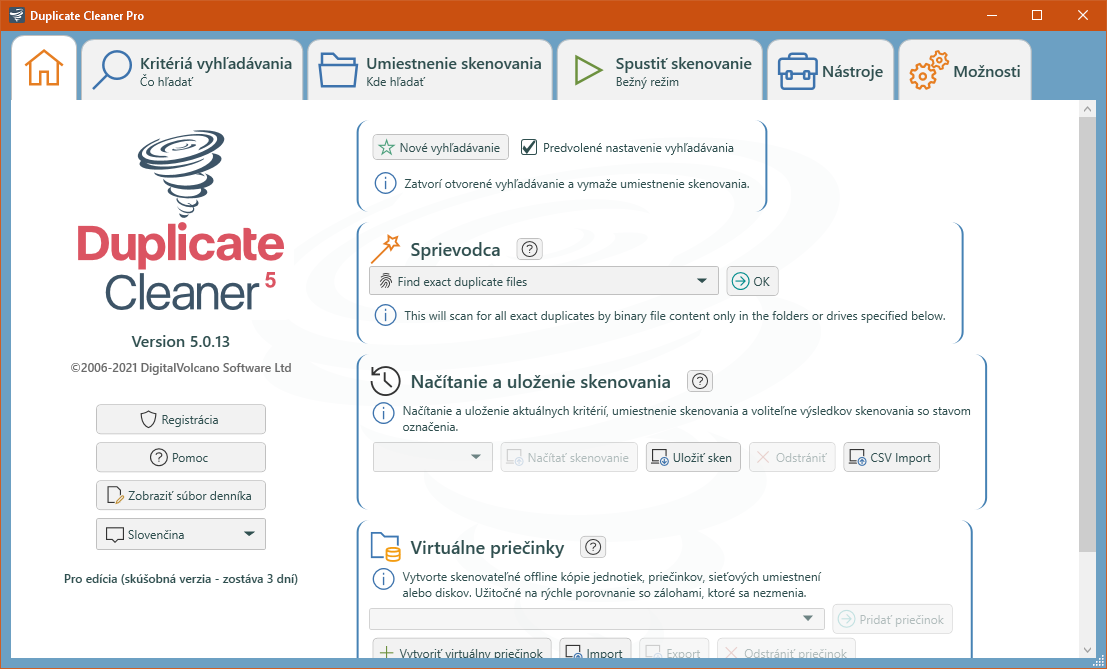Go to Spustiť skenovanie tab
Viewport: 1107px width, 669px height.
[x=659, y=71]
